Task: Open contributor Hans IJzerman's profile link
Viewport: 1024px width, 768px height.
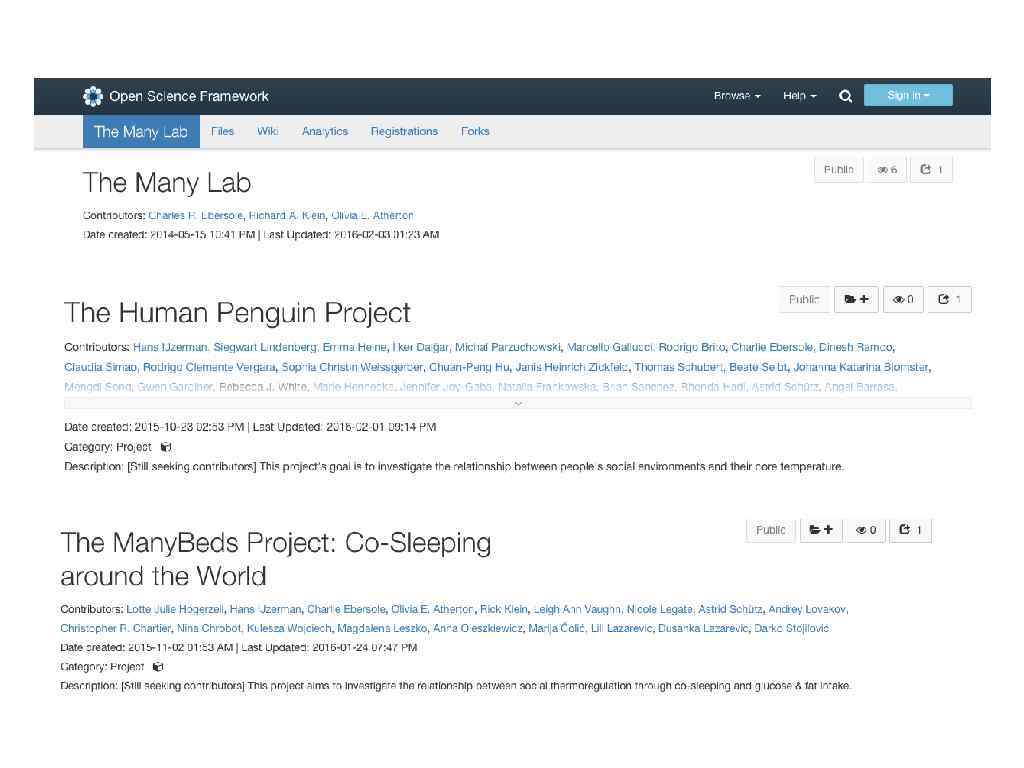Action: pos(170,347)
